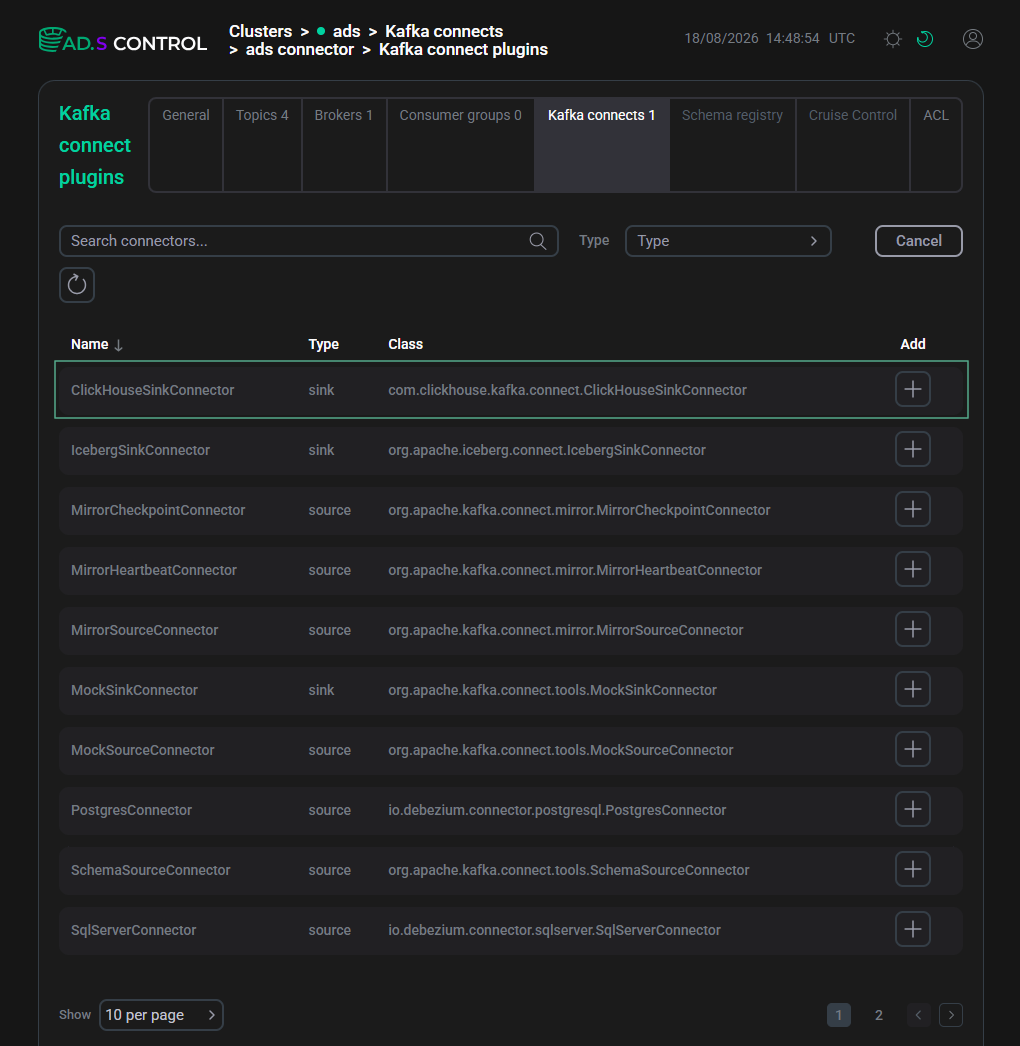This screenshot has height=1046, width=1020.
Task: Click the Class column header
Action: pyautogui.click(x=406, y=344)
